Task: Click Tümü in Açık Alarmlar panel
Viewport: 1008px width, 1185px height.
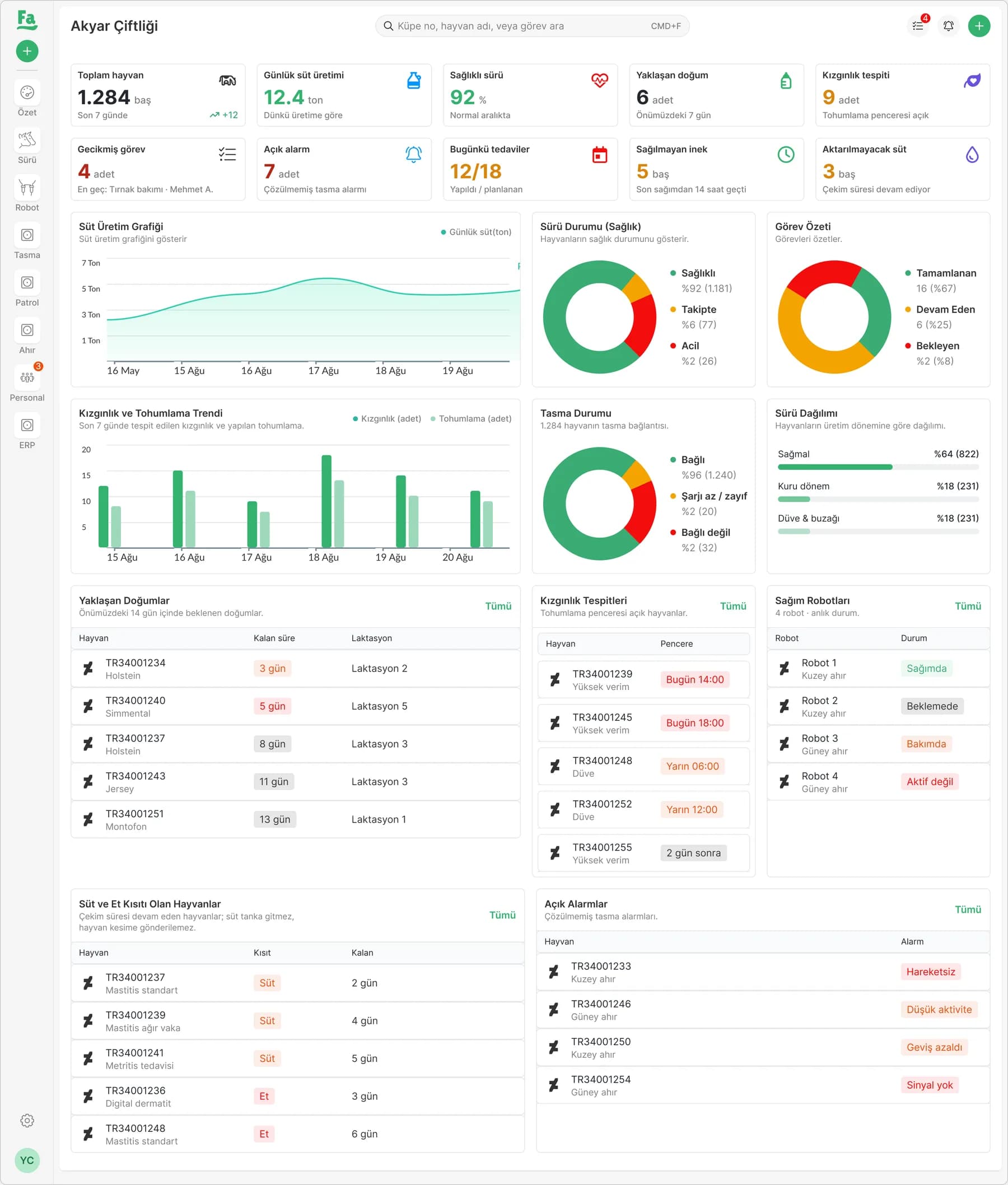Action: pyautogui.click(x=968, y=909)
